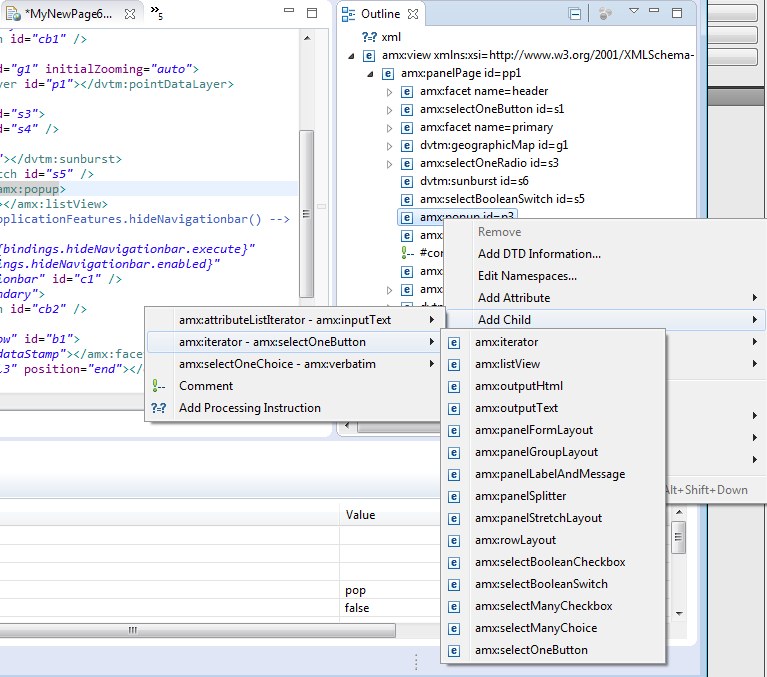This screenshot has height=677, width=767.
Task: Click the link-with-editor Outline toolbar icon
Action: click(x=605, y=14)
